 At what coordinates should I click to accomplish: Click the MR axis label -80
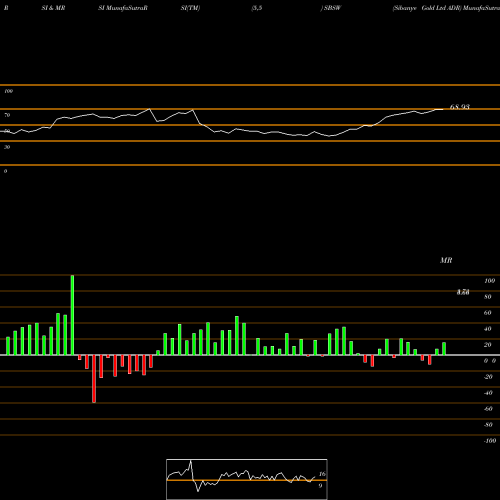pos(488,425)
